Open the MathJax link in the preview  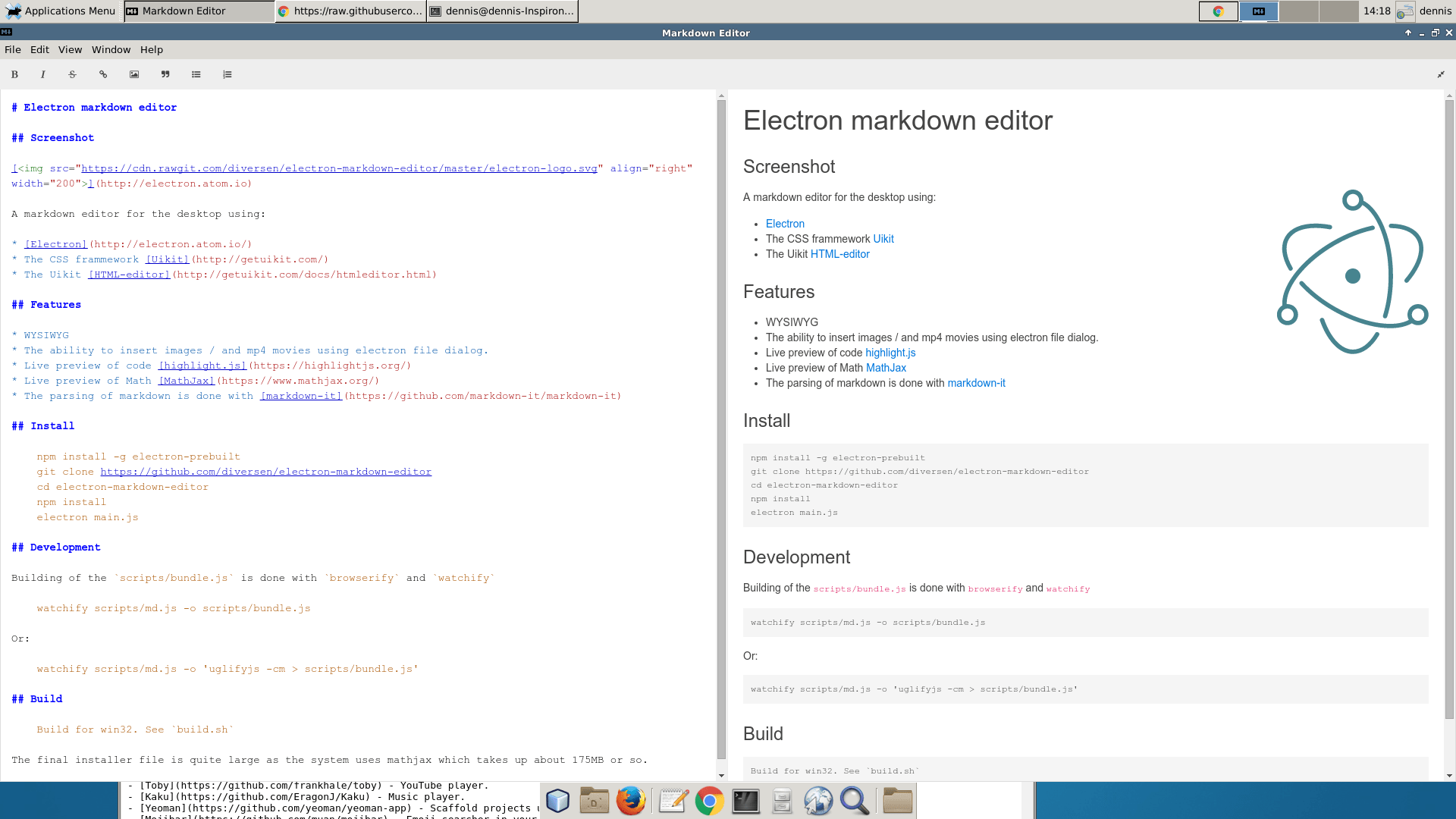886,368
